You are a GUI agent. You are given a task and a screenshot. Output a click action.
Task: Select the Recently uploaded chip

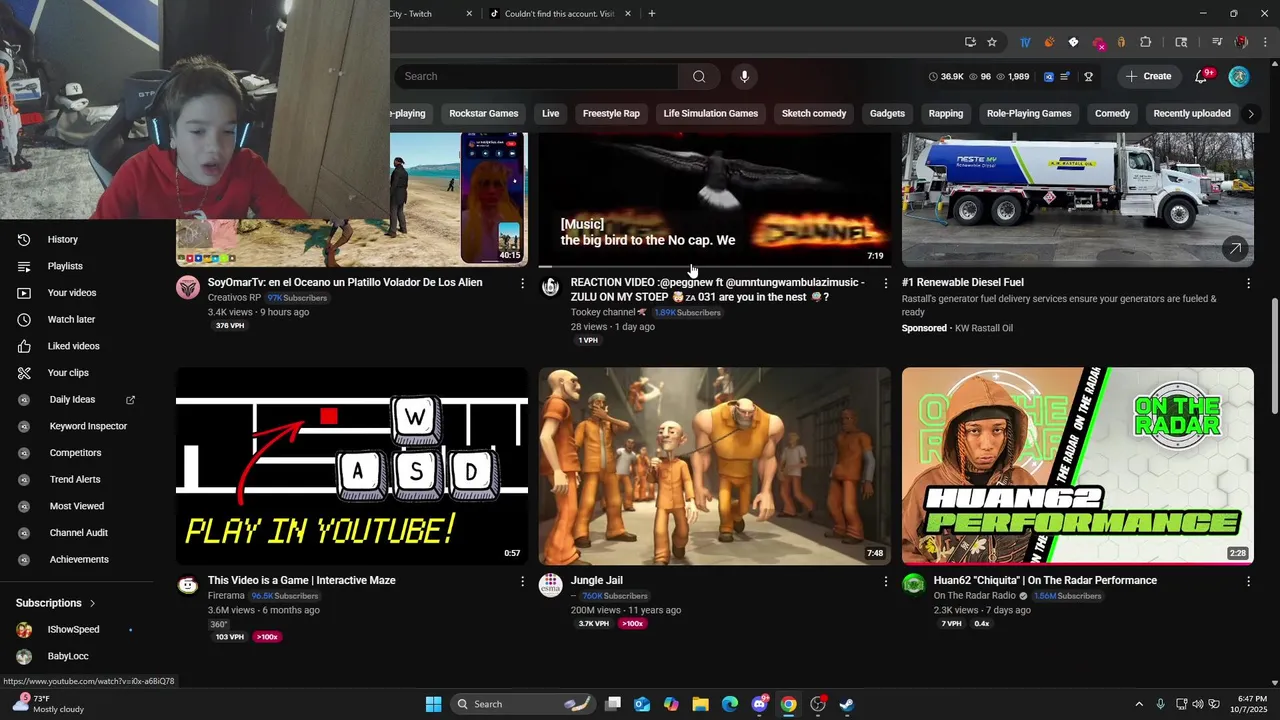[1191, 114]
